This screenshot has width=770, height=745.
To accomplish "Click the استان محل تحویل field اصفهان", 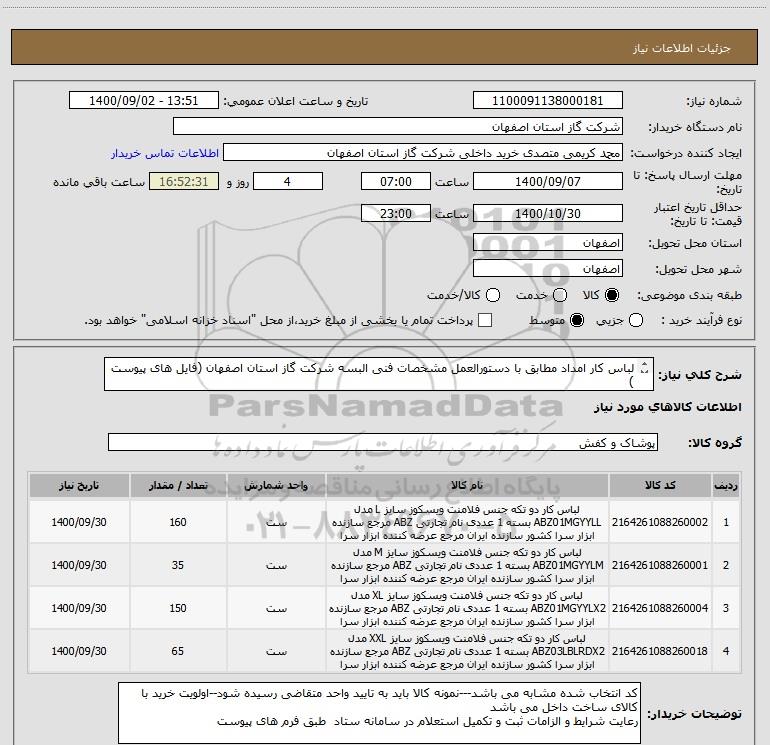I will tap(548, 243).
